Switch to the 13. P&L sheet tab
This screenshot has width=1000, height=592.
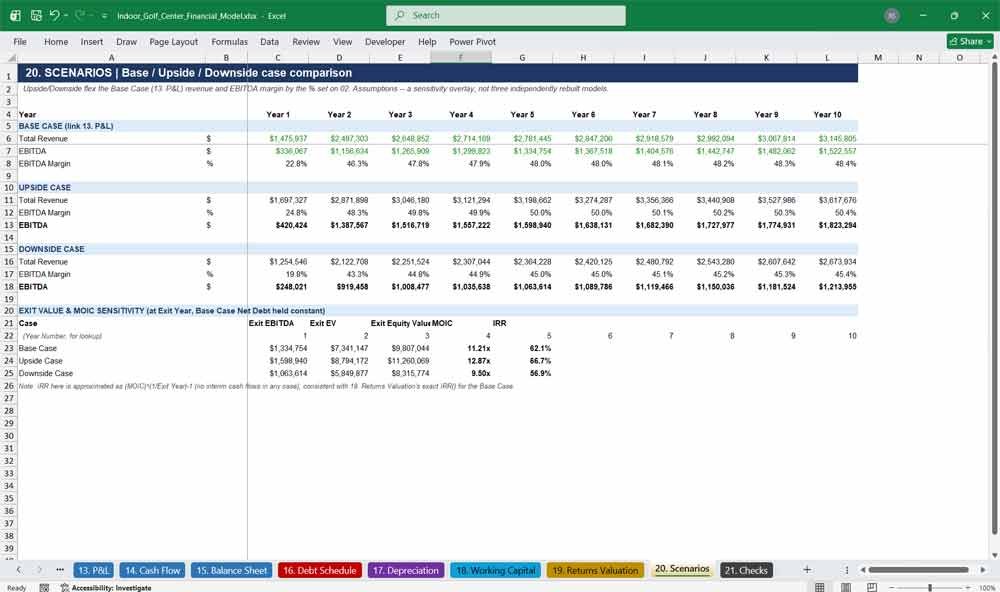(x=94, y=570)
